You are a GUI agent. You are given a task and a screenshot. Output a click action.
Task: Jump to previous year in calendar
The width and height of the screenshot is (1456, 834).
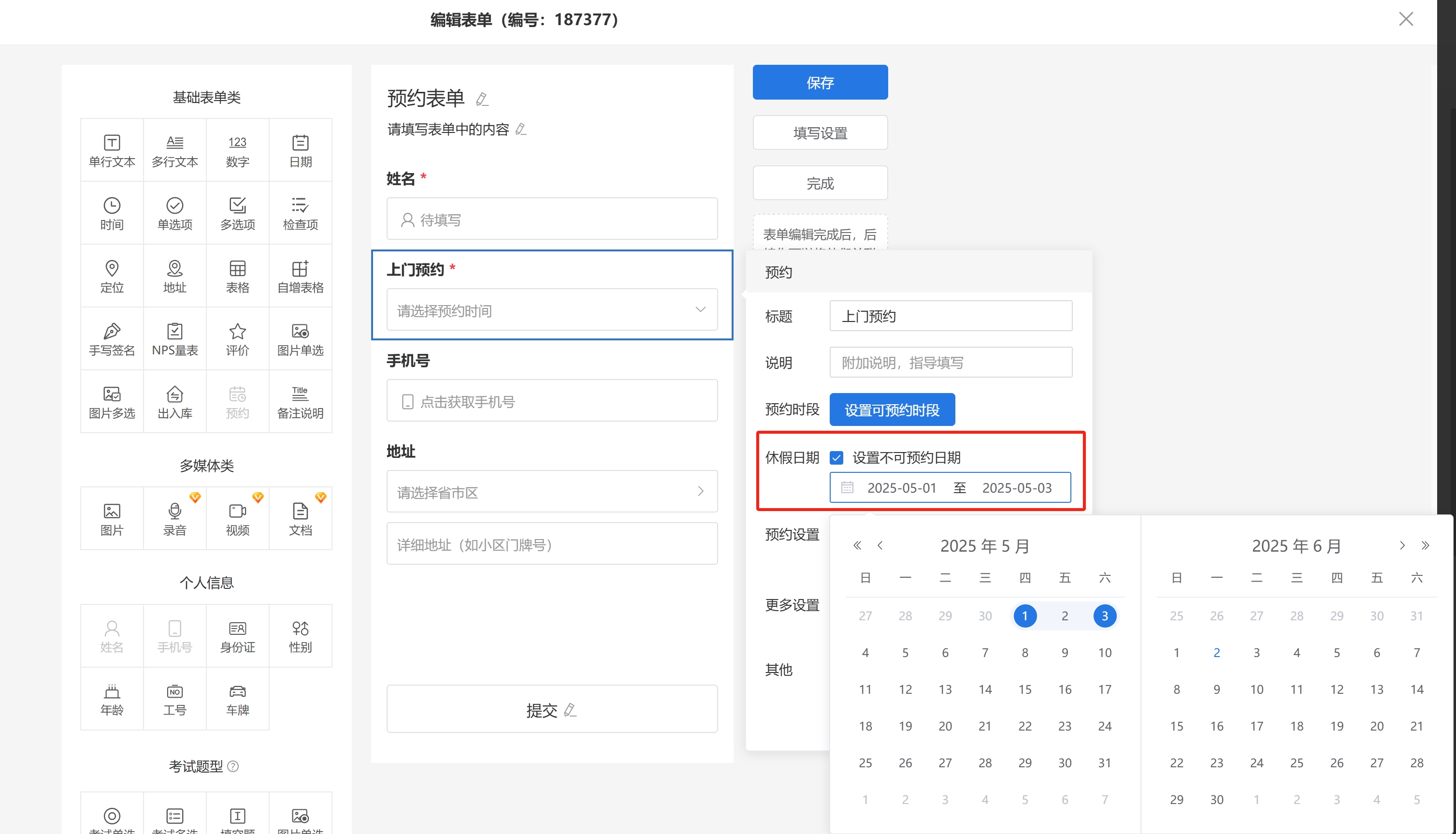857,545
